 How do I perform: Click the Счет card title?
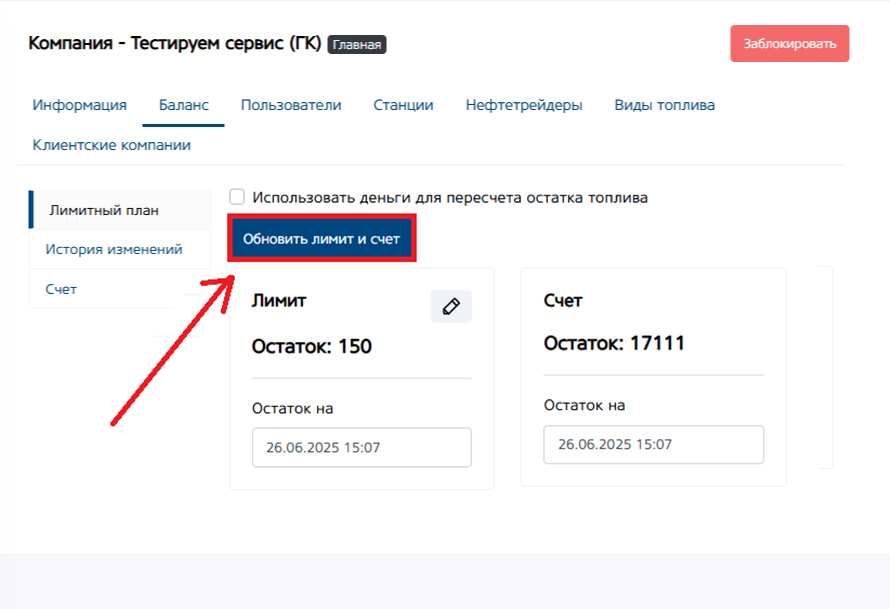[562, 300]
